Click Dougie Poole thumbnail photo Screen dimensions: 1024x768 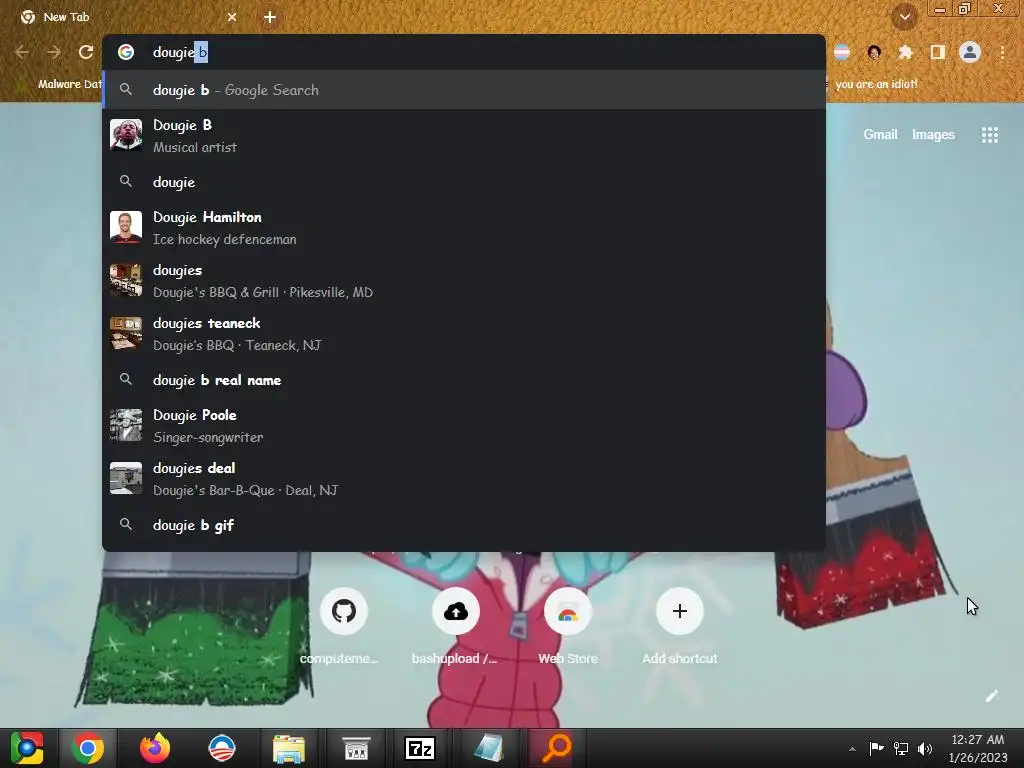pos(126,425)
